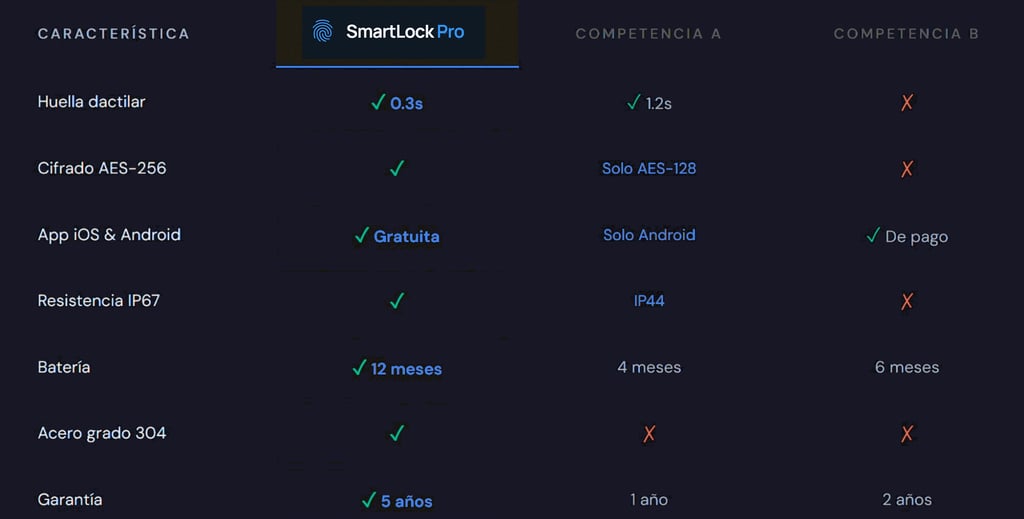Click the checkmark next to De pago

pyautogui.click(x=873, y=235)
